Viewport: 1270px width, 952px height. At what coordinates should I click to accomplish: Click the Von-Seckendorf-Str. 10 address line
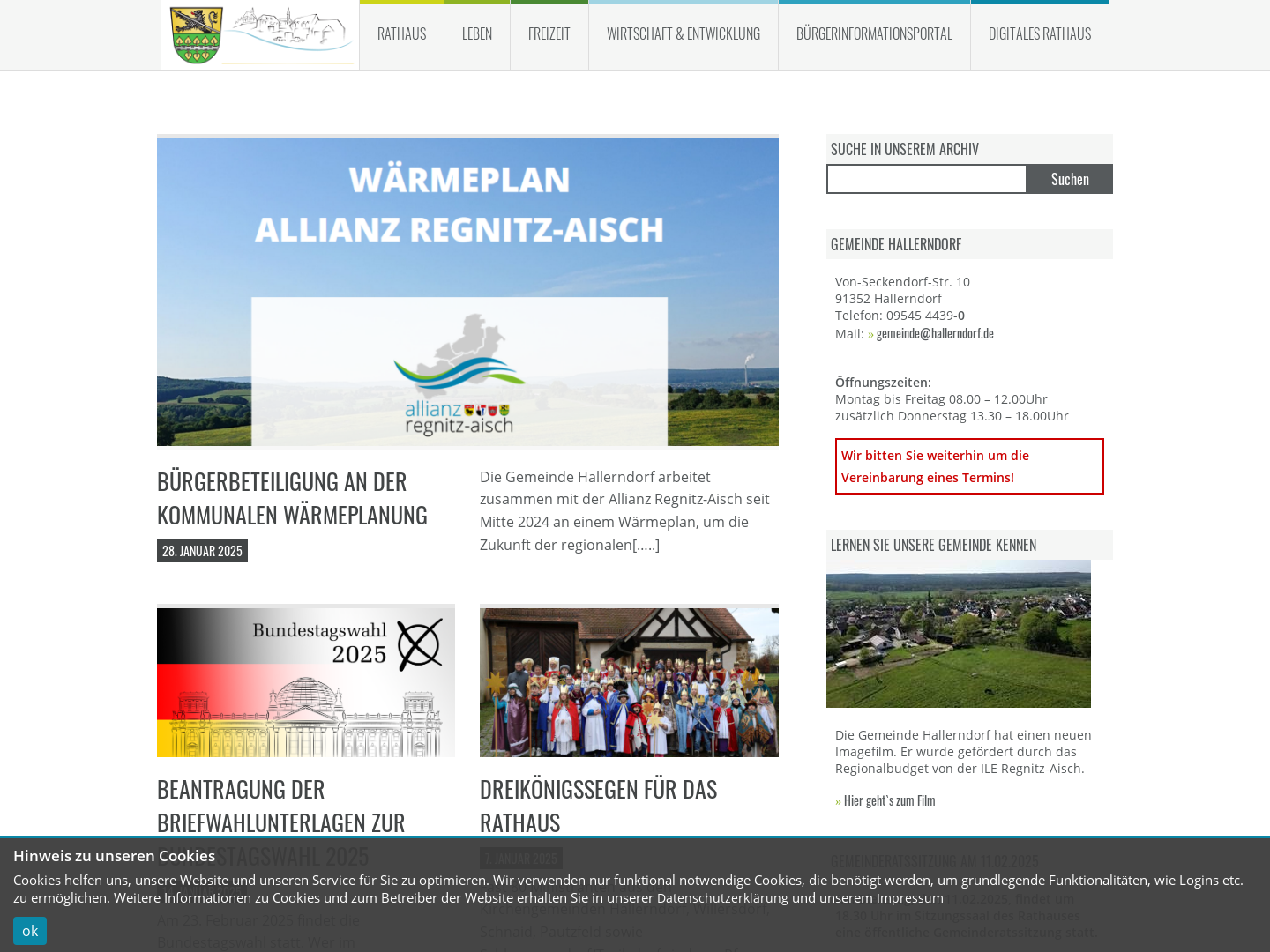[902, 282]
